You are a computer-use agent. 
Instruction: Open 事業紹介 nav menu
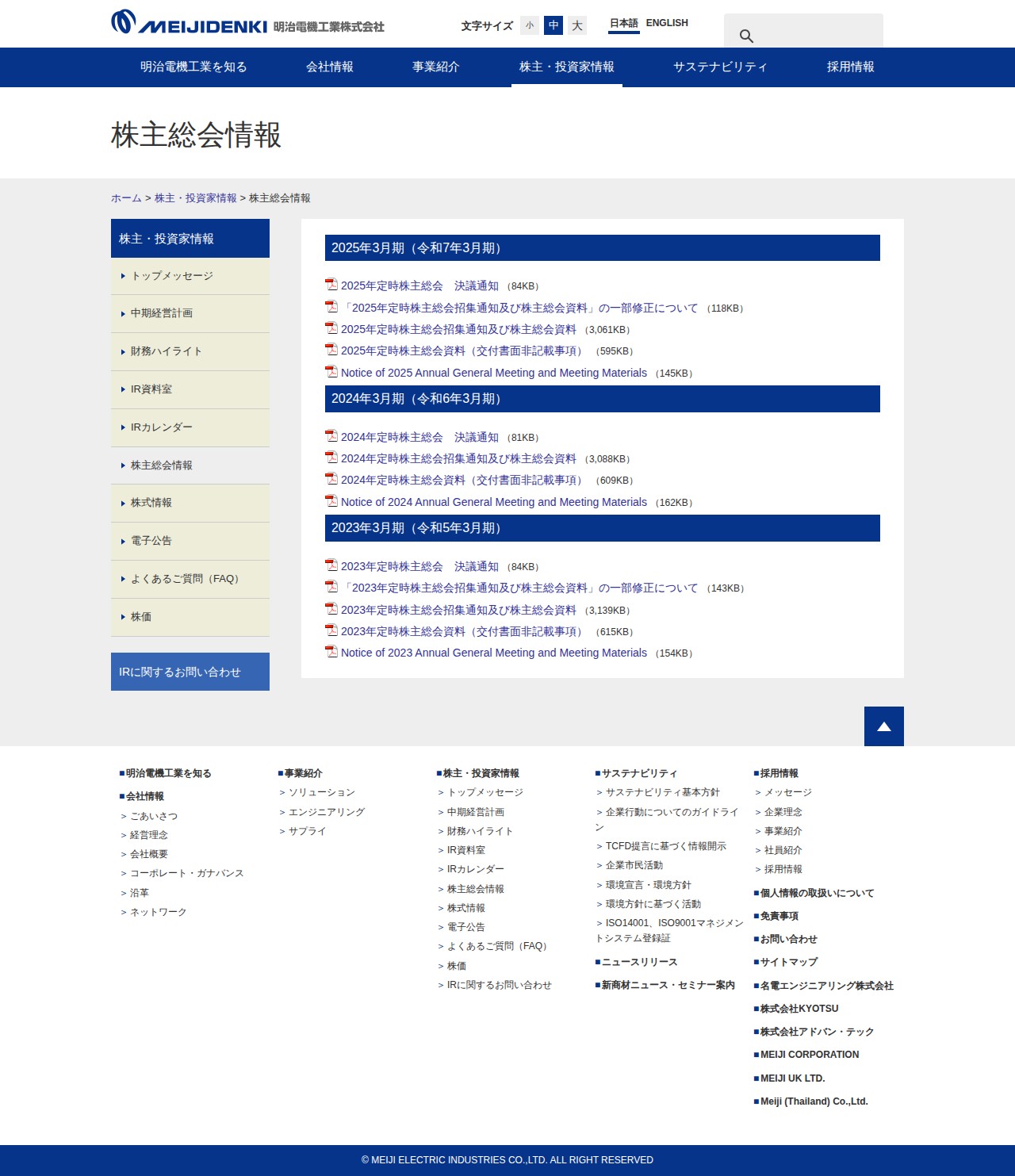tap(436, 67)
